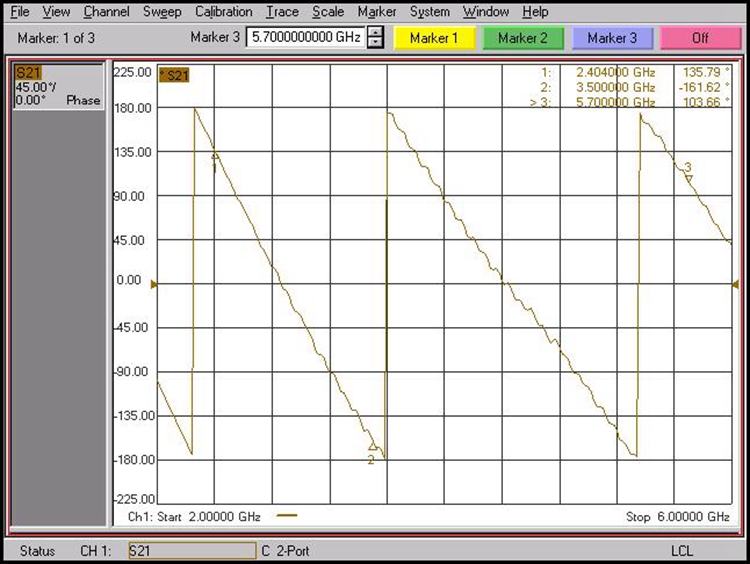
Task: Select marker 2 triangle near -180 degrees
Action: 372,447
